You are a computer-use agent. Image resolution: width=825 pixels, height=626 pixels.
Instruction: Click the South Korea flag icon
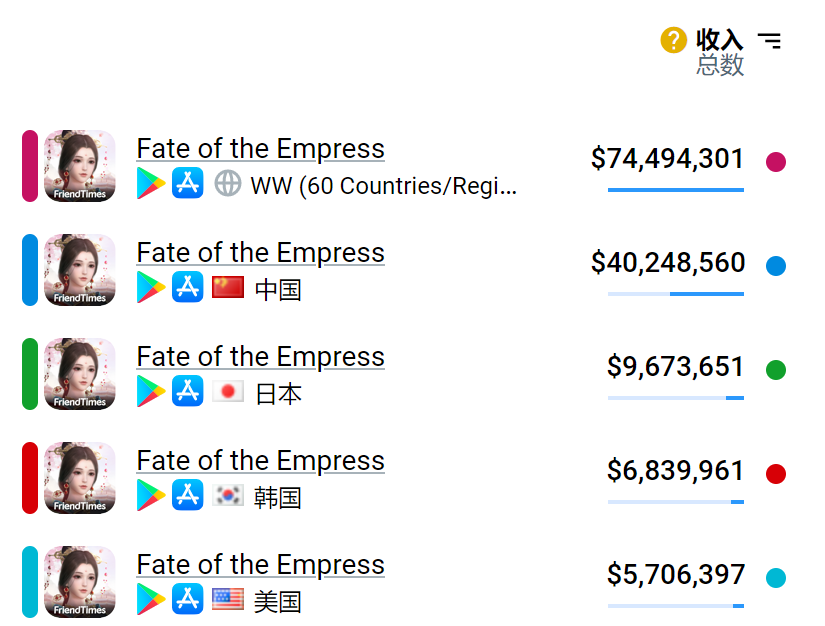228,495
